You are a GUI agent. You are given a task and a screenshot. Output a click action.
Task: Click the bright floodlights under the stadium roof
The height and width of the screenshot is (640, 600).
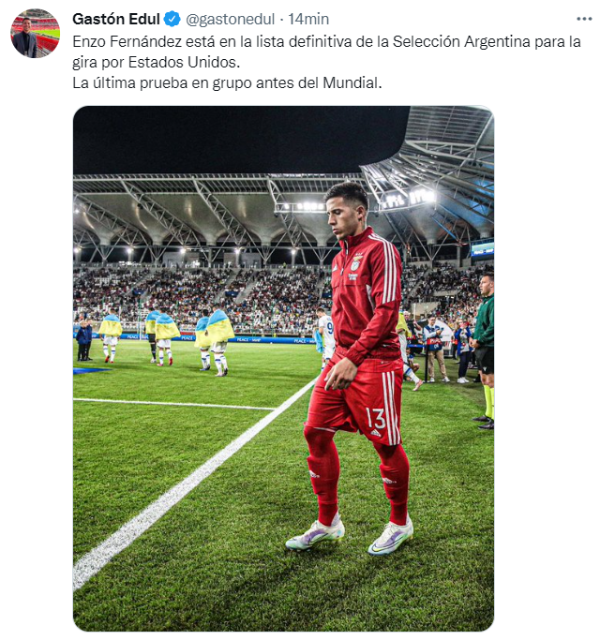click(303, 207)
